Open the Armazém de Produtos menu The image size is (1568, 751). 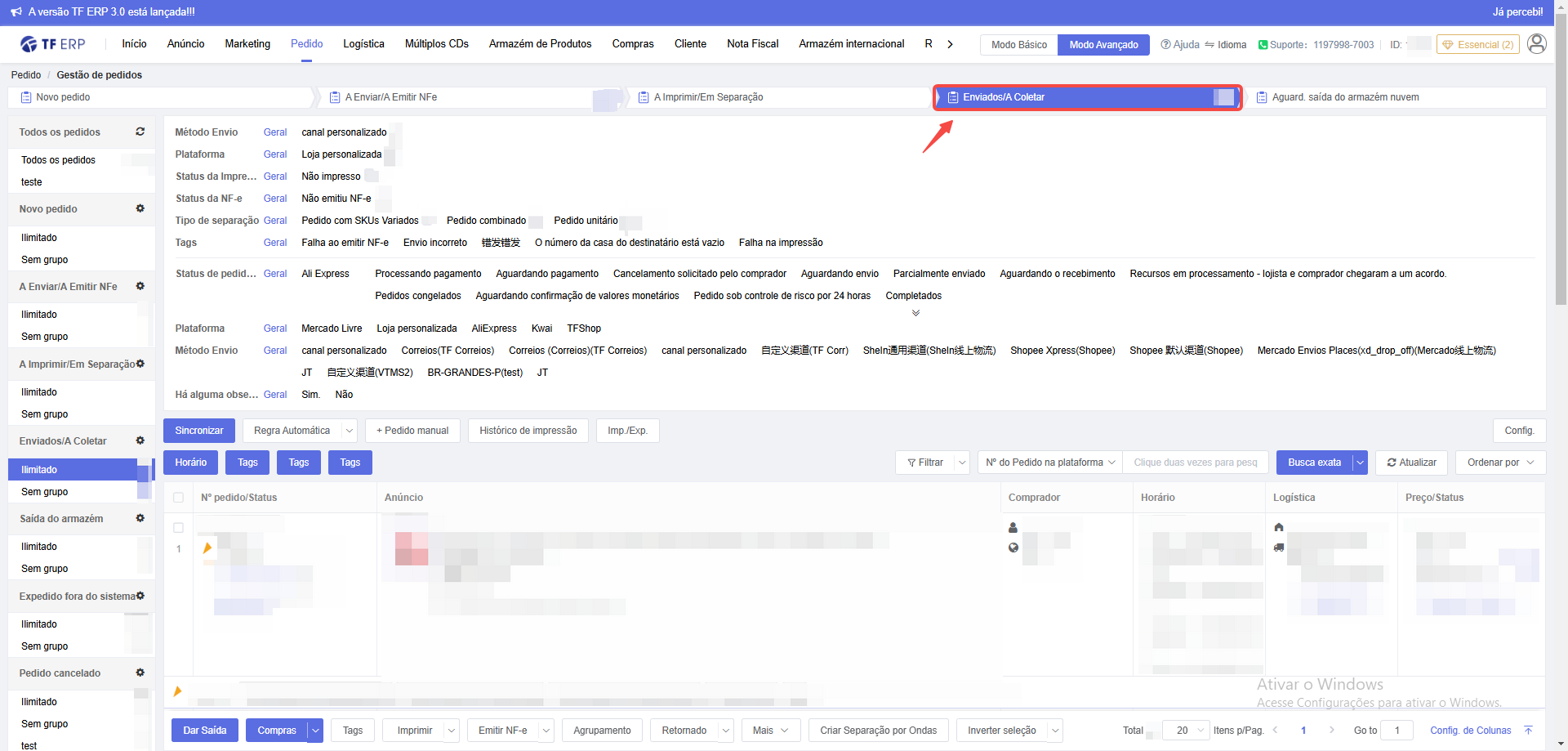point(540,44)
